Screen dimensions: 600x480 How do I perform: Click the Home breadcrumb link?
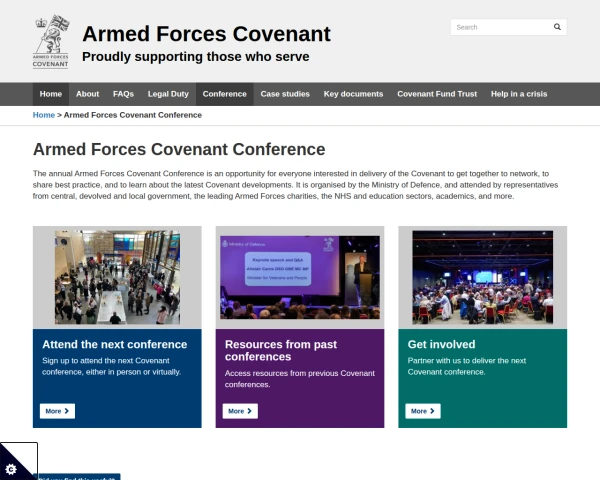point(44,115)
